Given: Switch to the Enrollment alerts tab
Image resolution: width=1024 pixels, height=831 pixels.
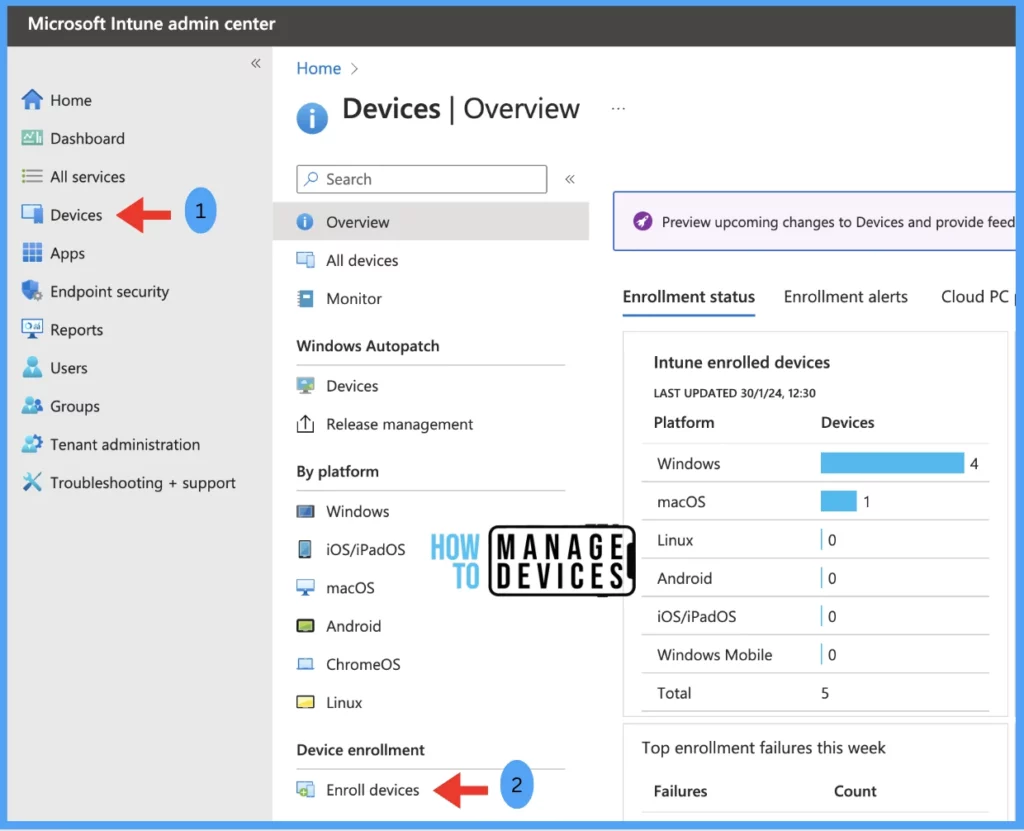Looking at the screenshot, I should pos(845,297).
